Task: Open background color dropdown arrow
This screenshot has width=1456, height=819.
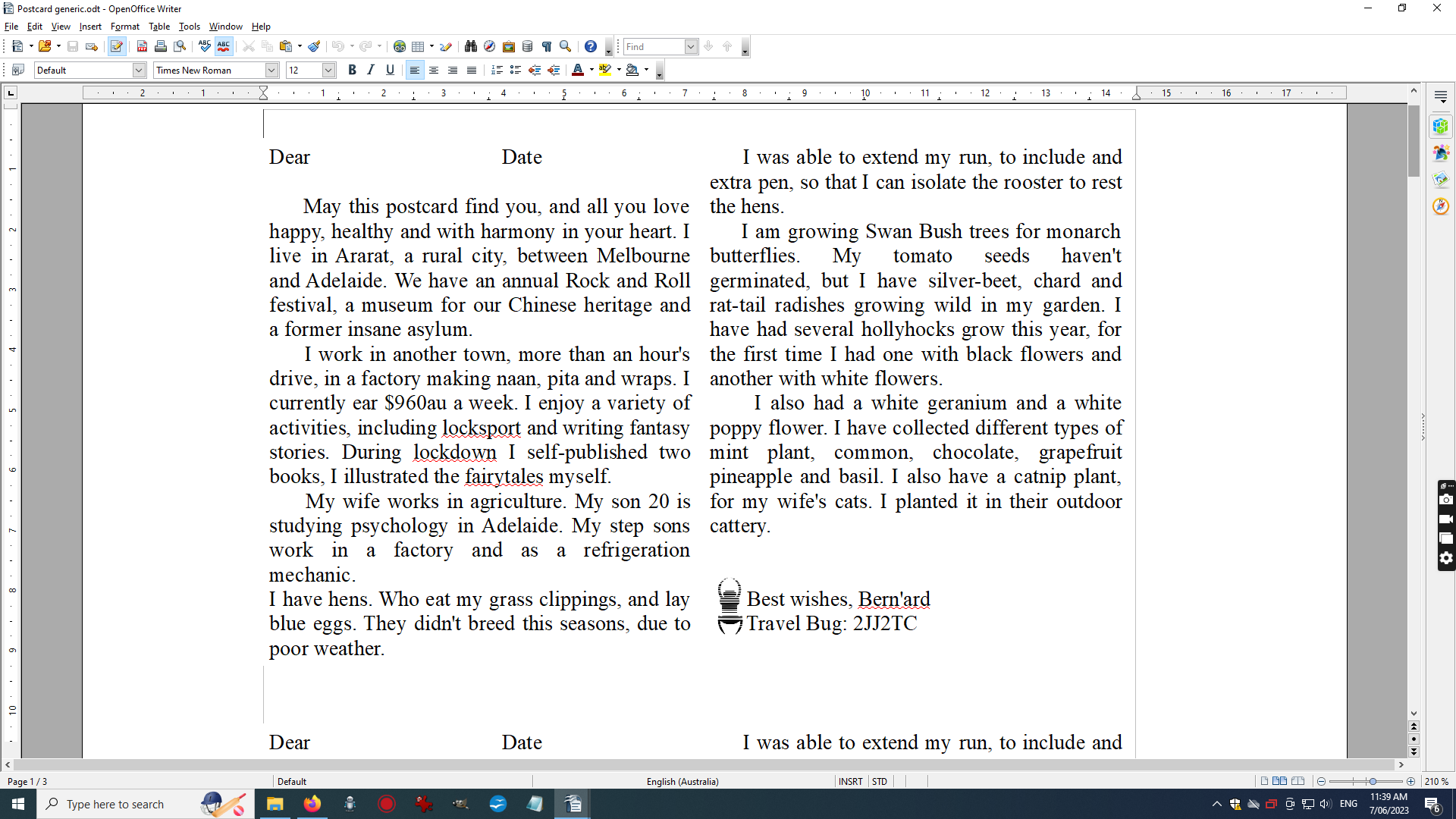Action: point(646,70)
